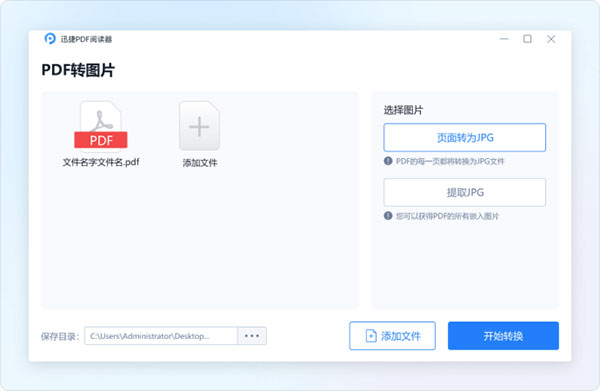This screenshot has height=391, width=600.
Task: Click the 迅捷PDF阅读器 app logo icon
Action: point(50,39)
